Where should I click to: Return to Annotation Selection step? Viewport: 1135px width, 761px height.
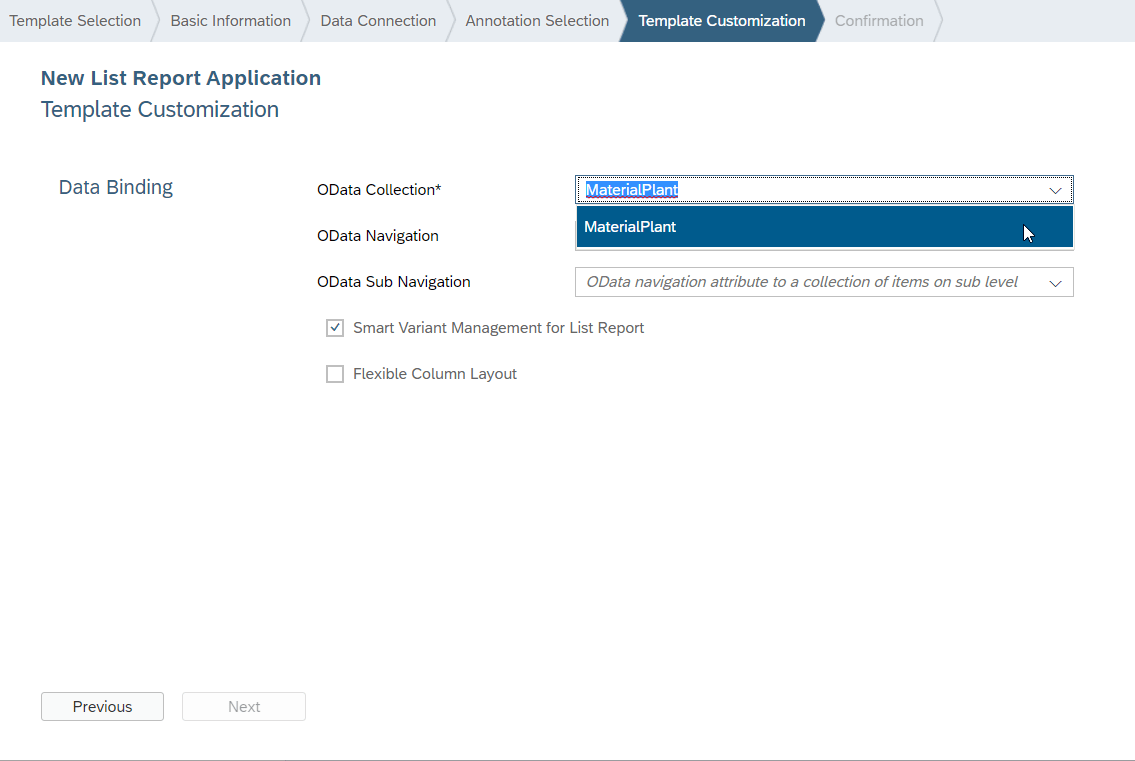tap(537, 21)
